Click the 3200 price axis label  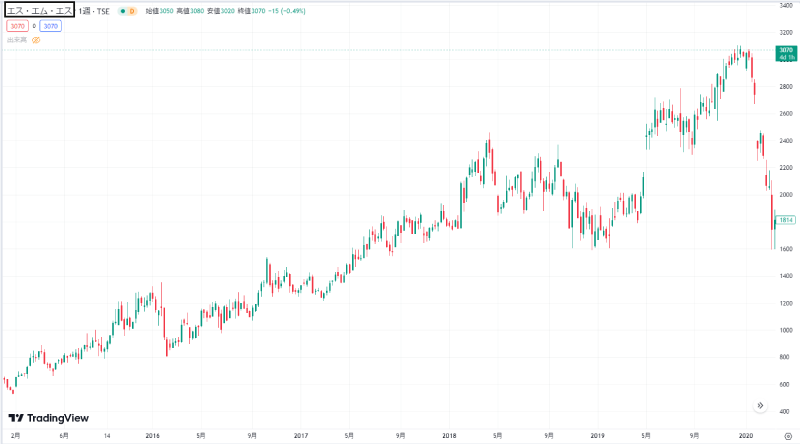click(x=786, y=32)
